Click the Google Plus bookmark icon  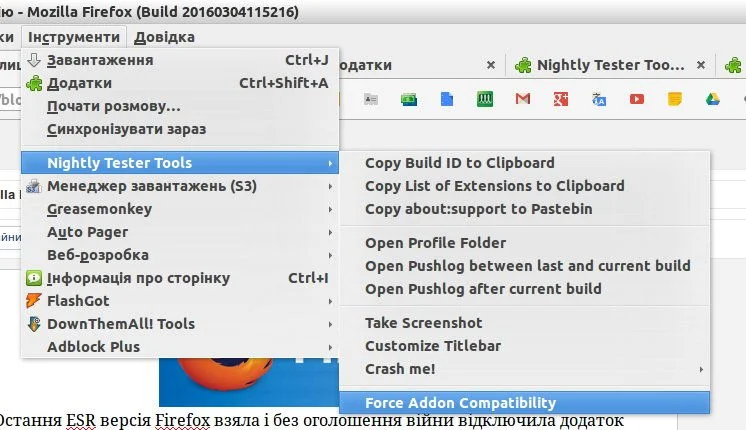pos(561,98)
